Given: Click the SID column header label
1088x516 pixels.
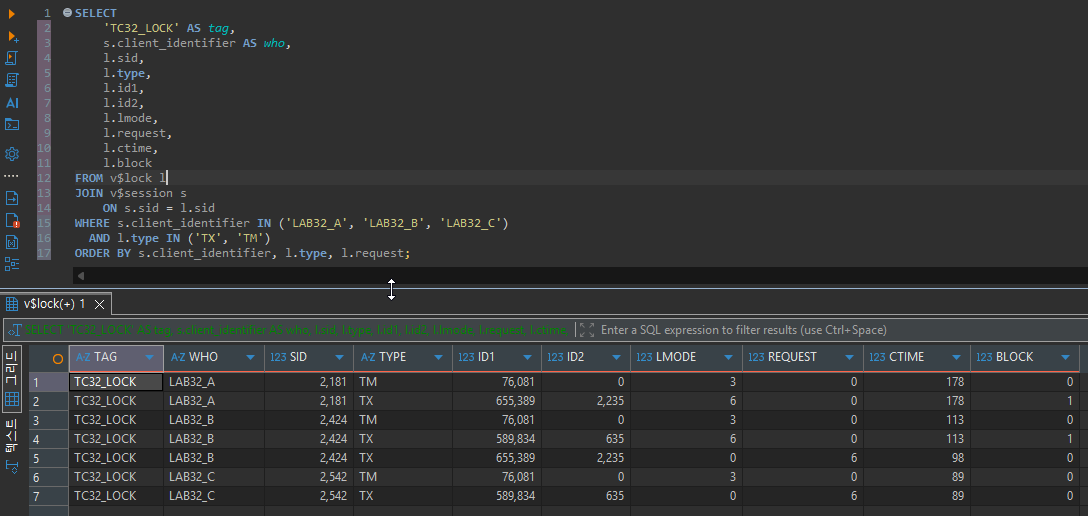Looking at the screenshot, I should click(x=298, y=357).
